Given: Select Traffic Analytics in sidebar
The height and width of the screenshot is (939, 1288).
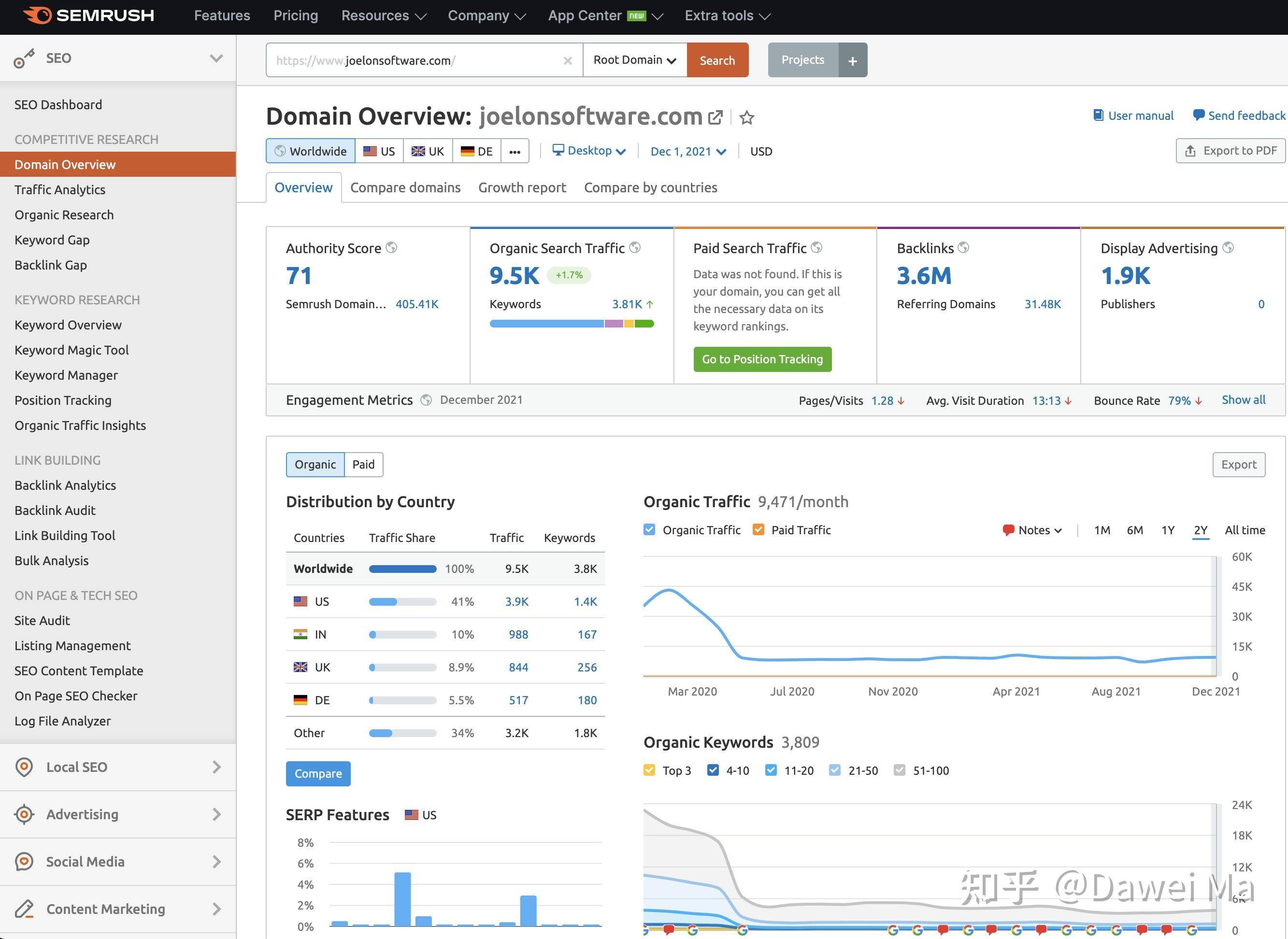Looking at the screenshot, I should pos(60,190).
